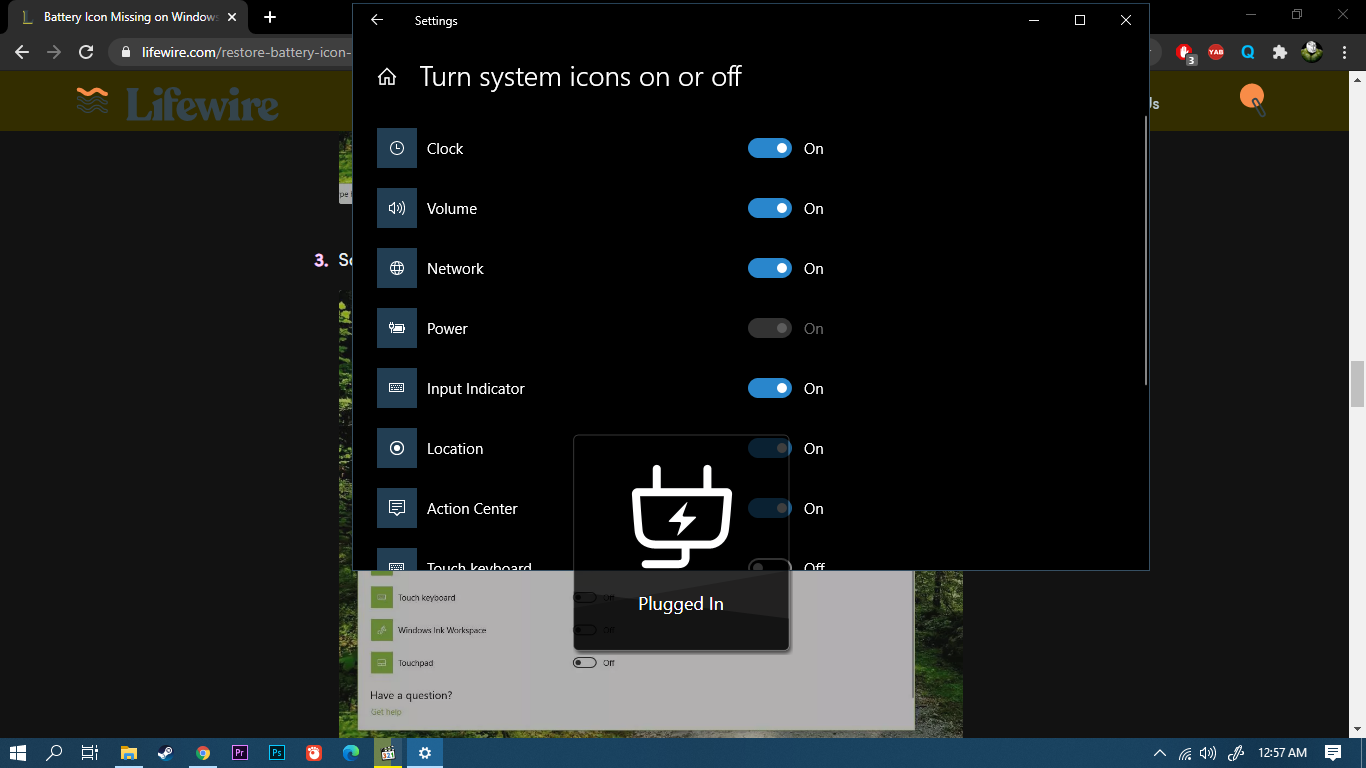Open Steam from the taskbar
The width and height of the screenshot is (1366, 768).
point(166,753)
